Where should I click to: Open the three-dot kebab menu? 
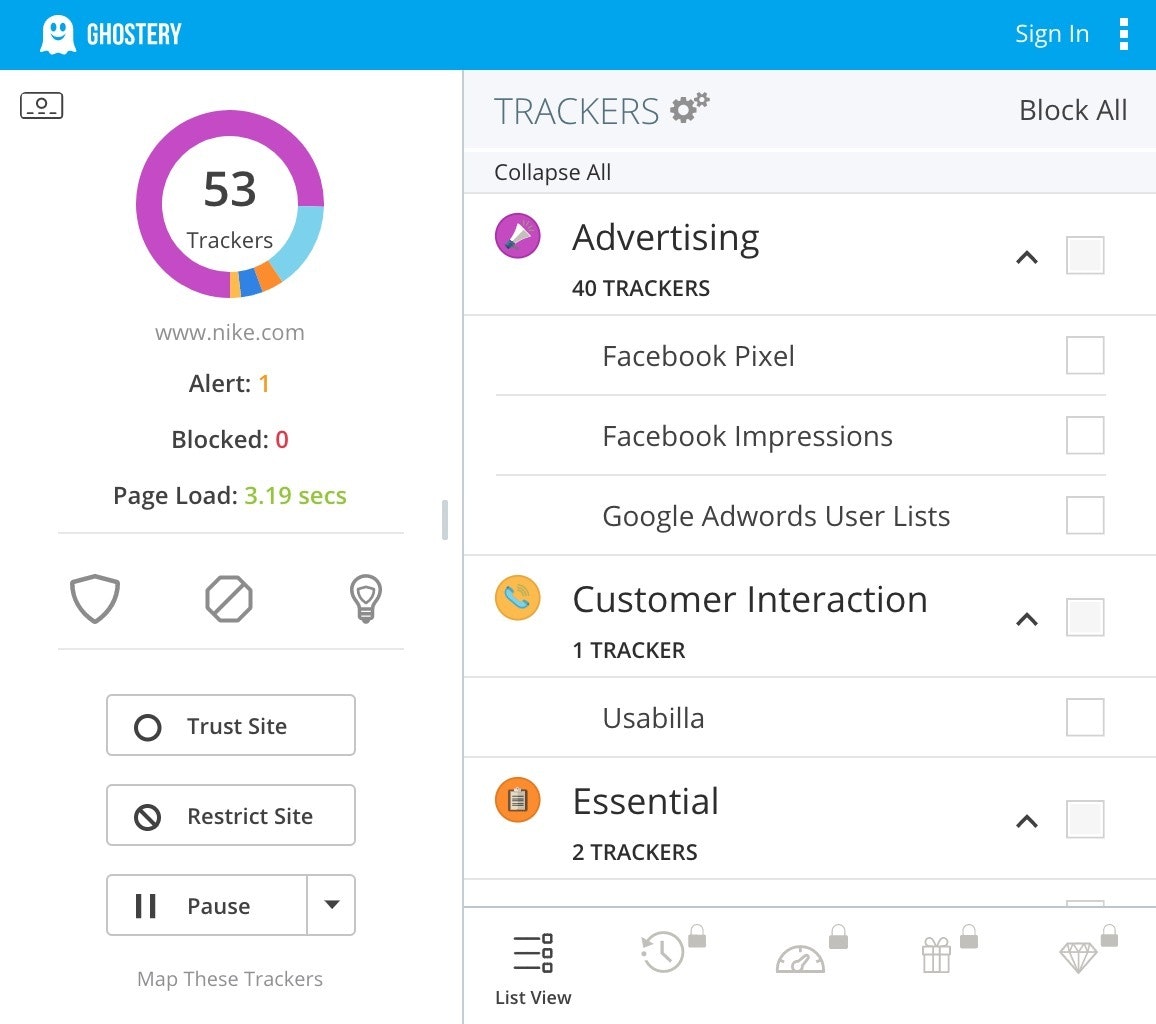click(1124, 34)
